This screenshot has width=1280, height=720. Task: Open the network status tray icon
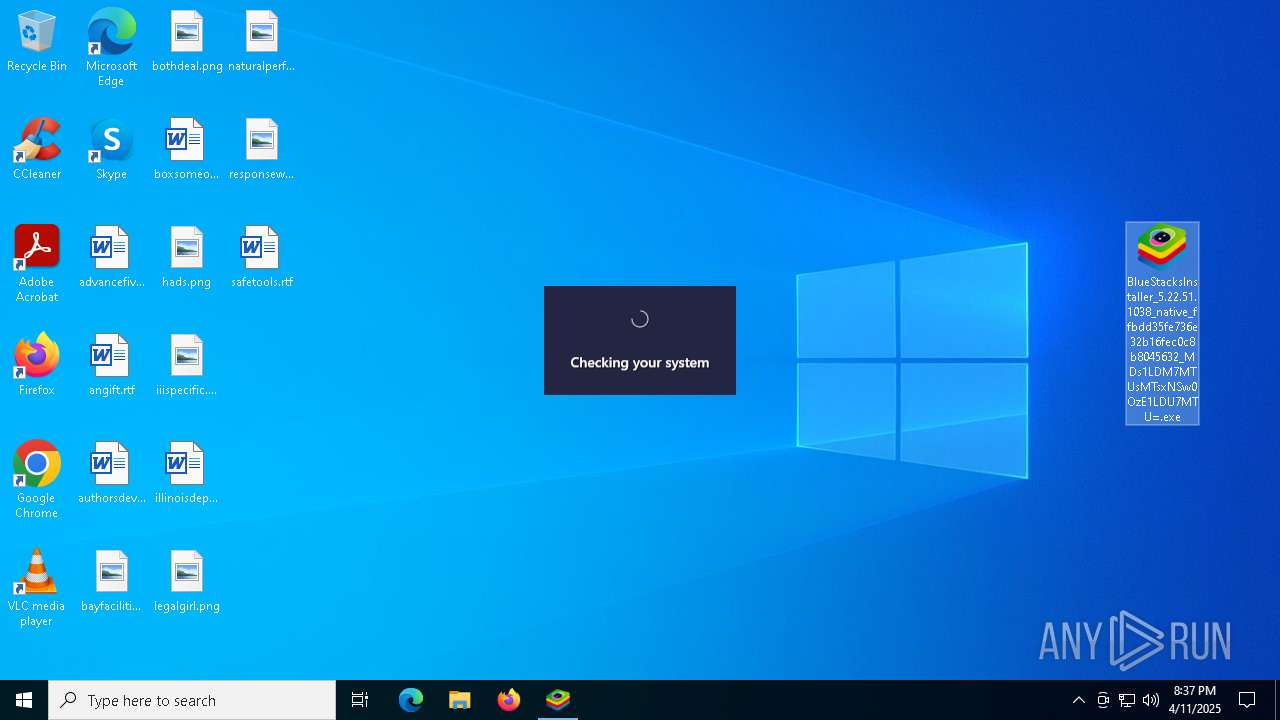coord(1127,700)
